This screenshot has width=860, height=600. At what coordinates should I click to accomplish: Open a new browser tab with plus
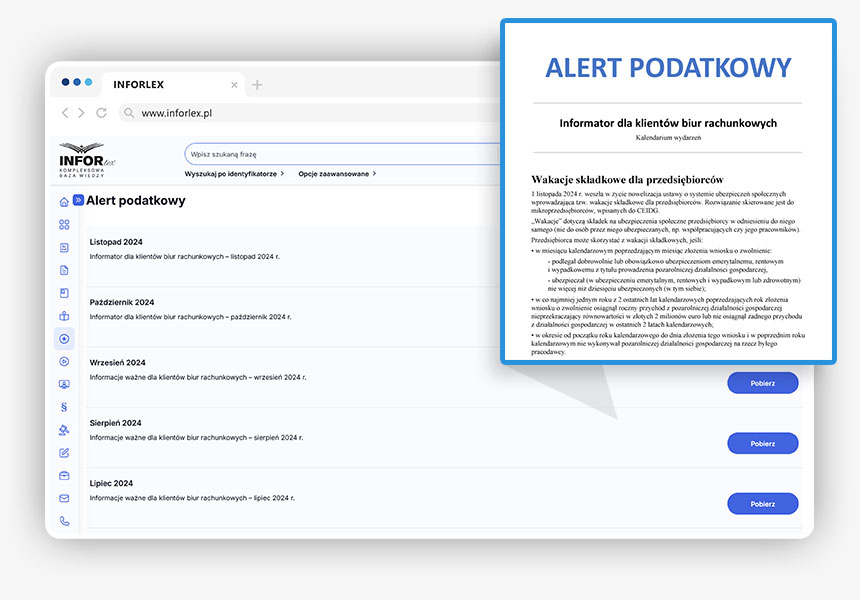tap(257, 85)
